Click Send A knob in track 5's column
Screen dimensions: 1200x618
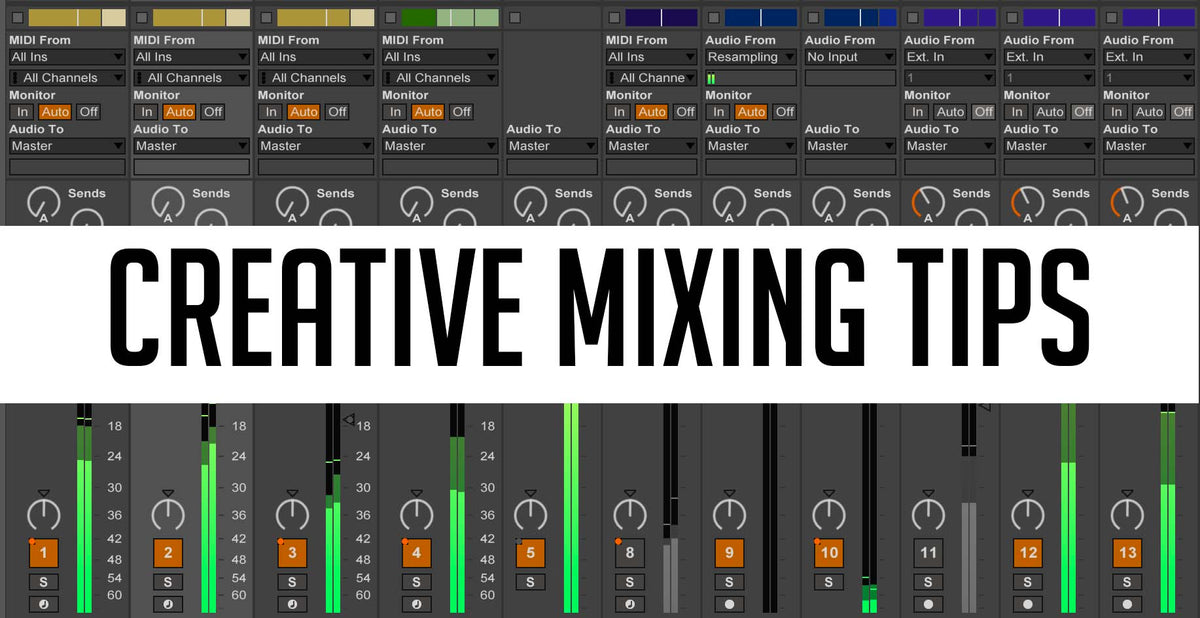click(530, 204)
